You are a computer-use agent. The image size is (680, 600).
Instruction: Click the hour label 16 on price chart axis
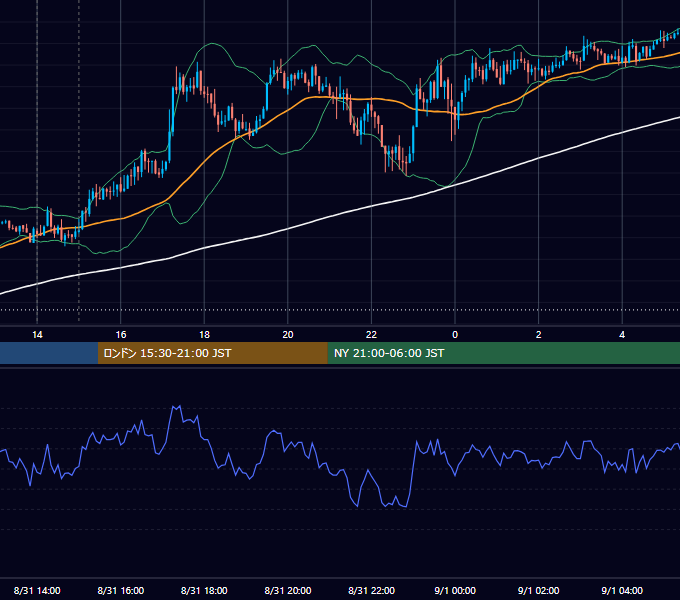[121, 334]
